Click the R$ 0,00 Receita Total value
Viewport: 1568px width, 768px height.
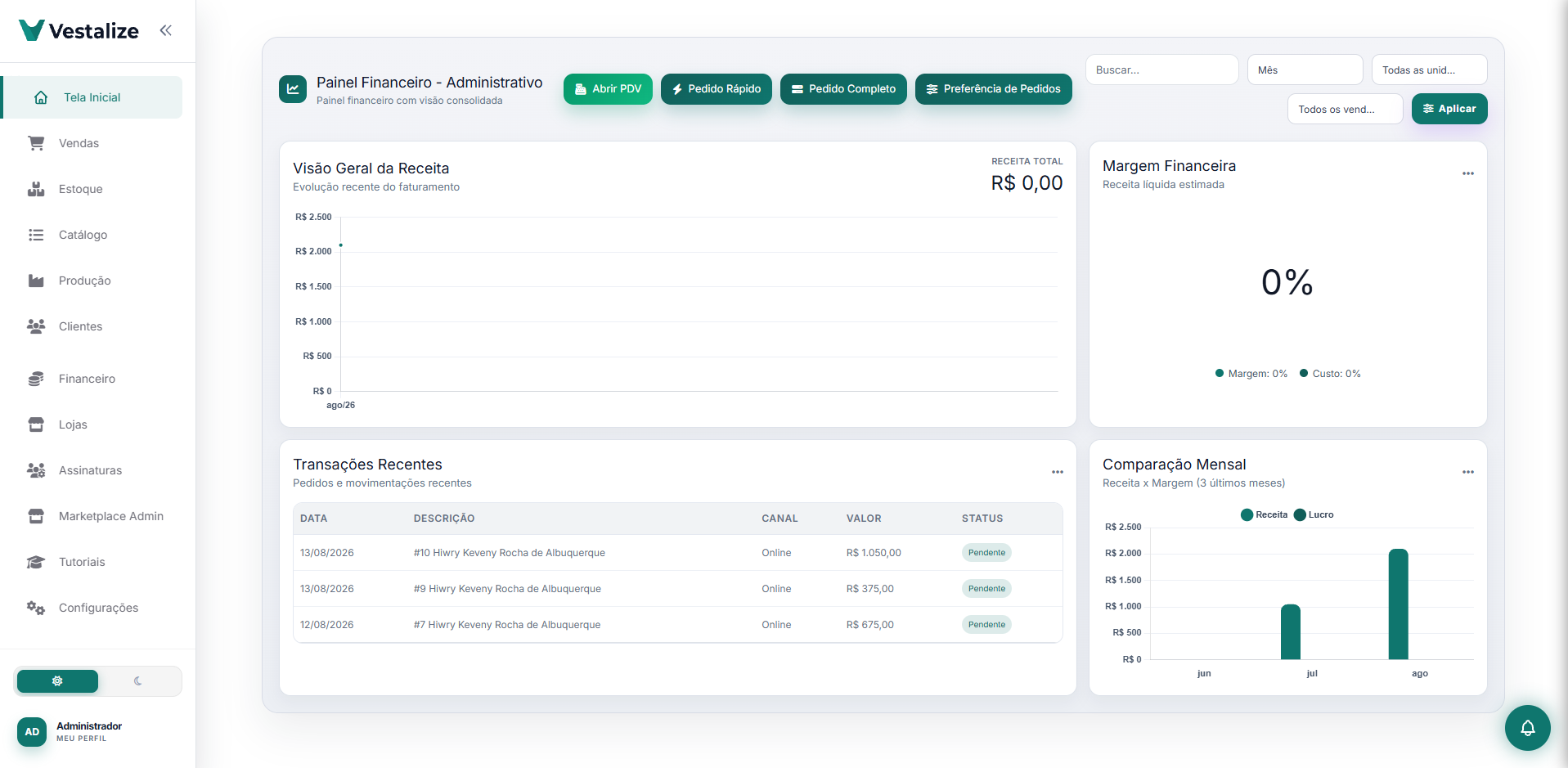[1027, 183]
